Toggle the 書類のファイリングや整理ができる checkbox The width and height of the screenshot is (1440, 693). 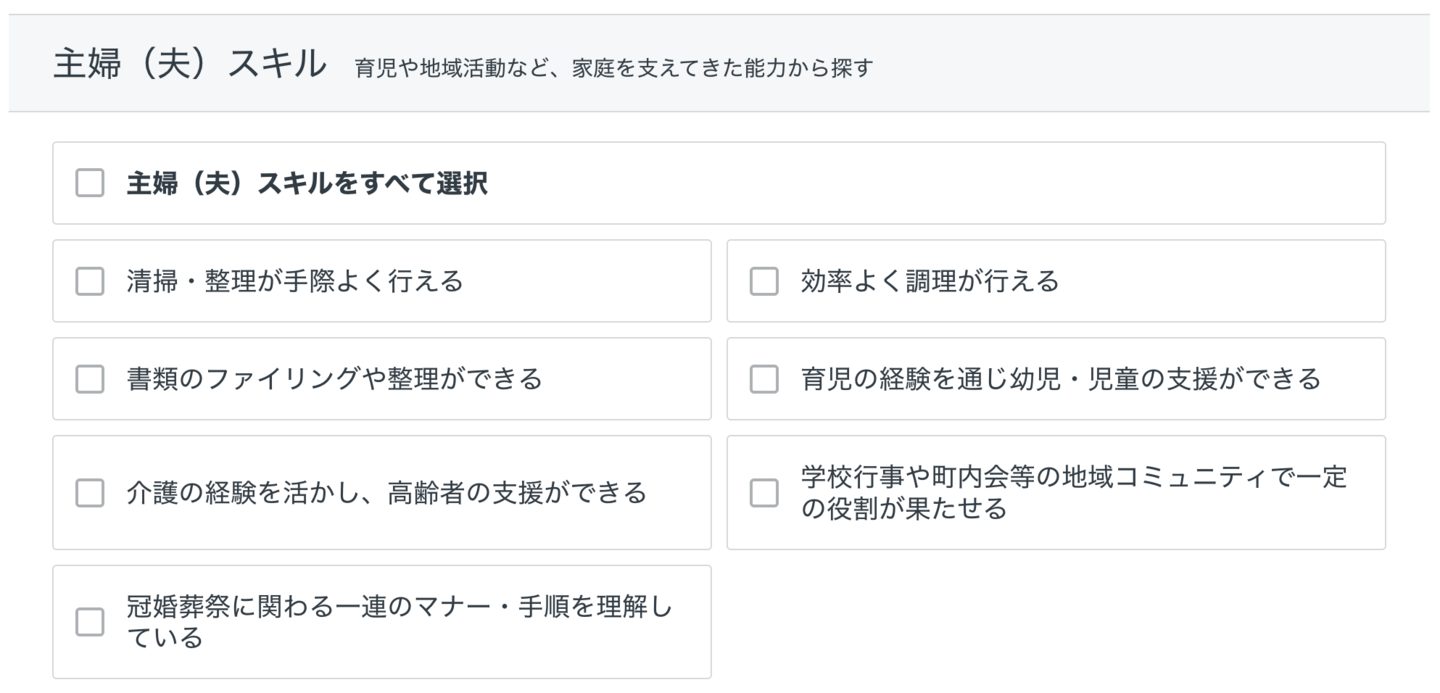(x=90, y=379)
